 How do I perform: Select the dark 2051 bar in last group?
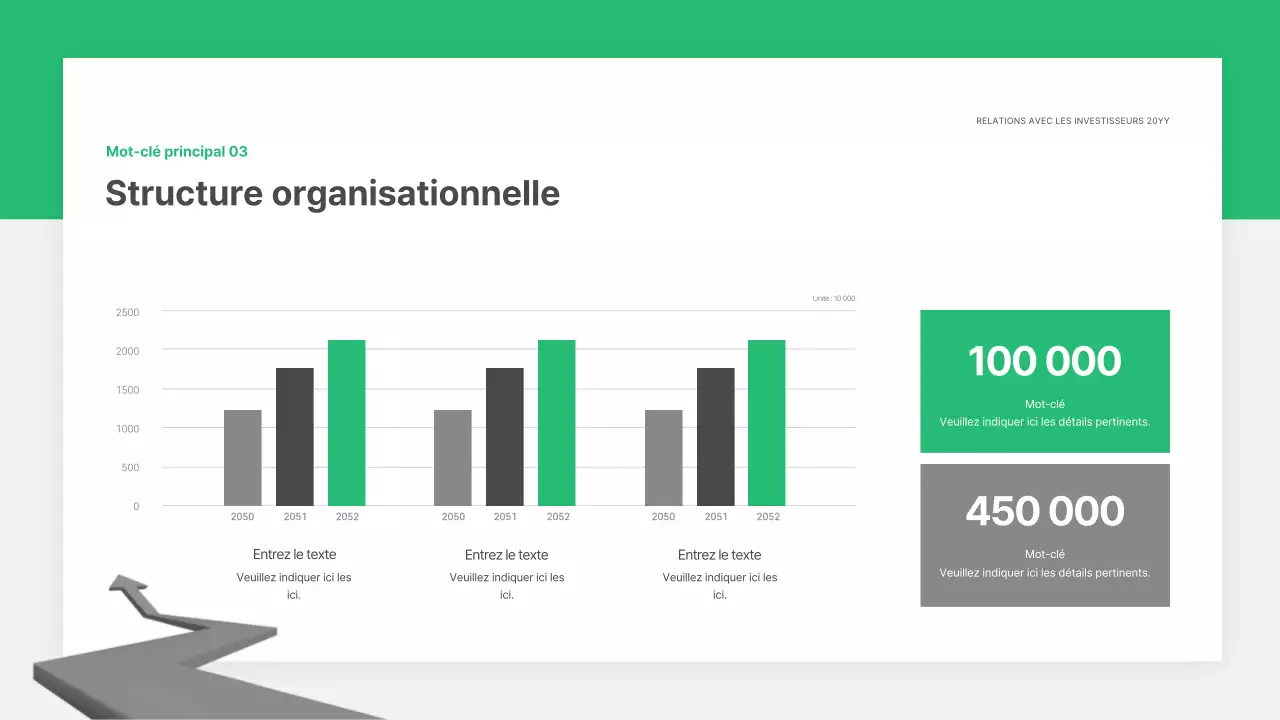[716, 437]
